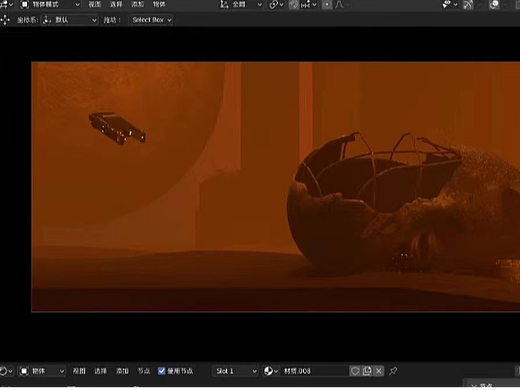Screen dimensions: 520x390
Task: Open the Slot 1 material slot dropdown
Action: pos(235,371)
